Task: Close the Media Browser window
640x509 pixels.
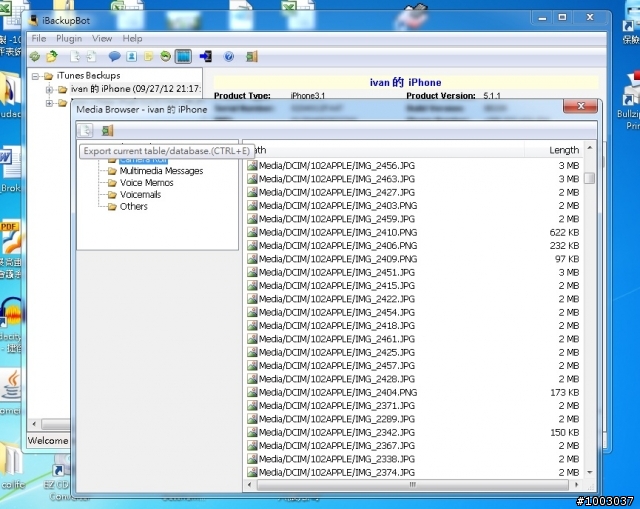Action: (x=580, y=106)
